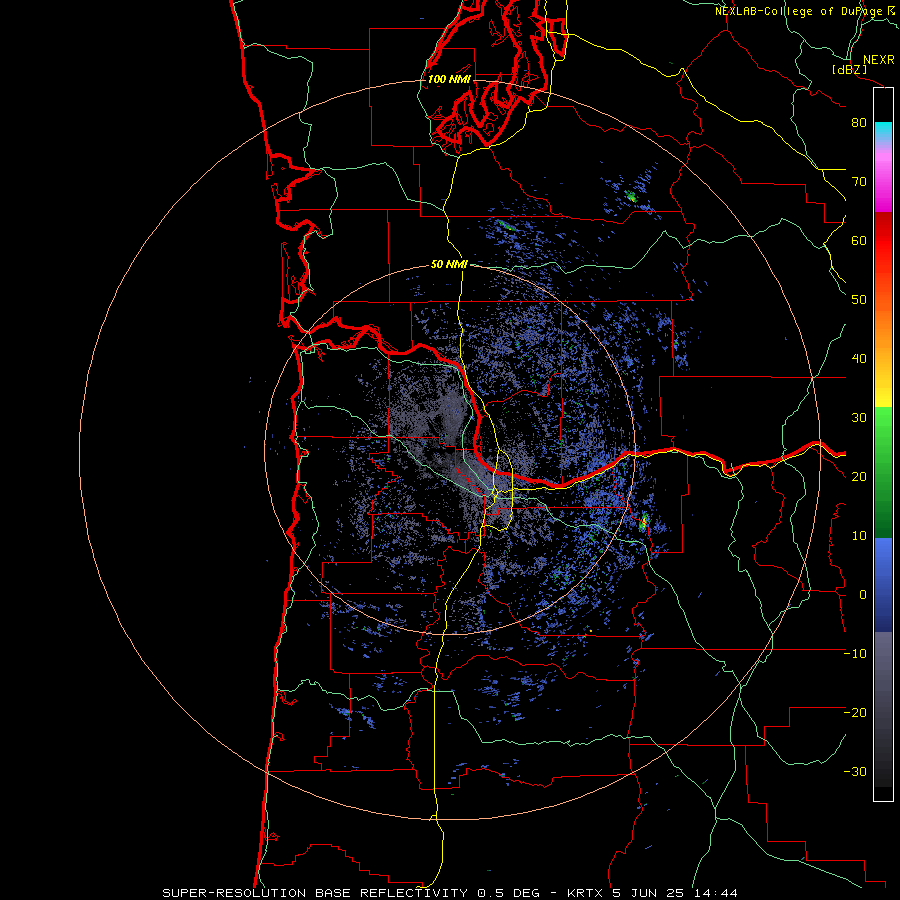
Task: Click the 50 NMI range ring label
Action: [449, 265]
